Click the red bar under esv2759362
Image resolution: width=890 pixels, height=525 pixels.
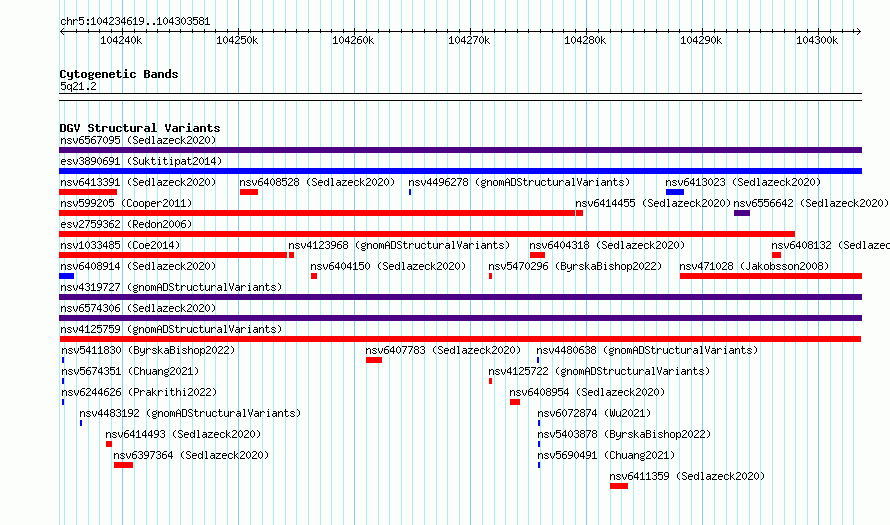coord(427,234)
